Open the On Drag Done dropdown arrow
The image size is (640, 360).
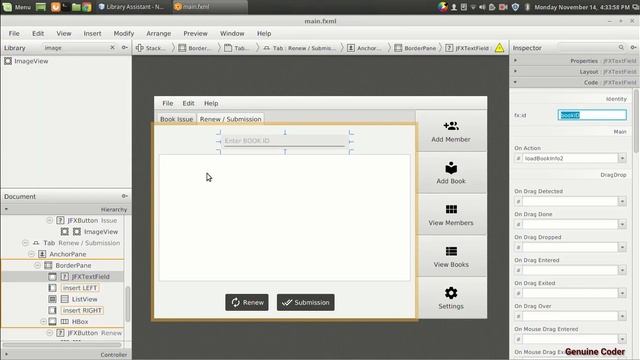pos(622,224)
